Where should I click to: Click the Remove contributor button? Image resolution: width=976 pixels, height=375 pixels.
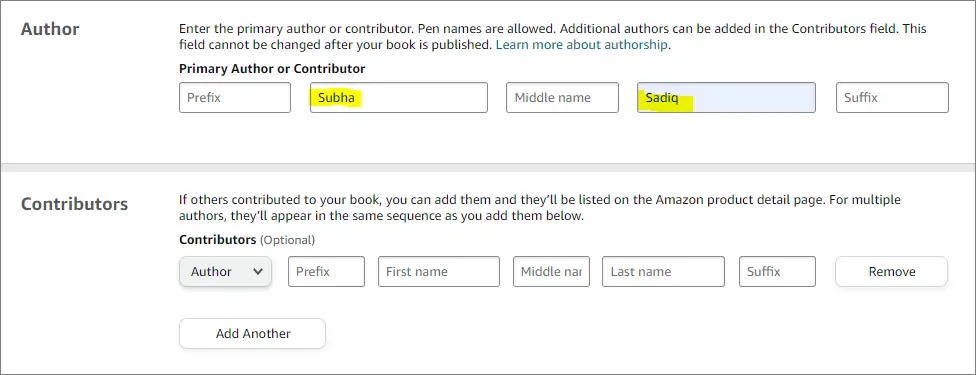(891, 272)
